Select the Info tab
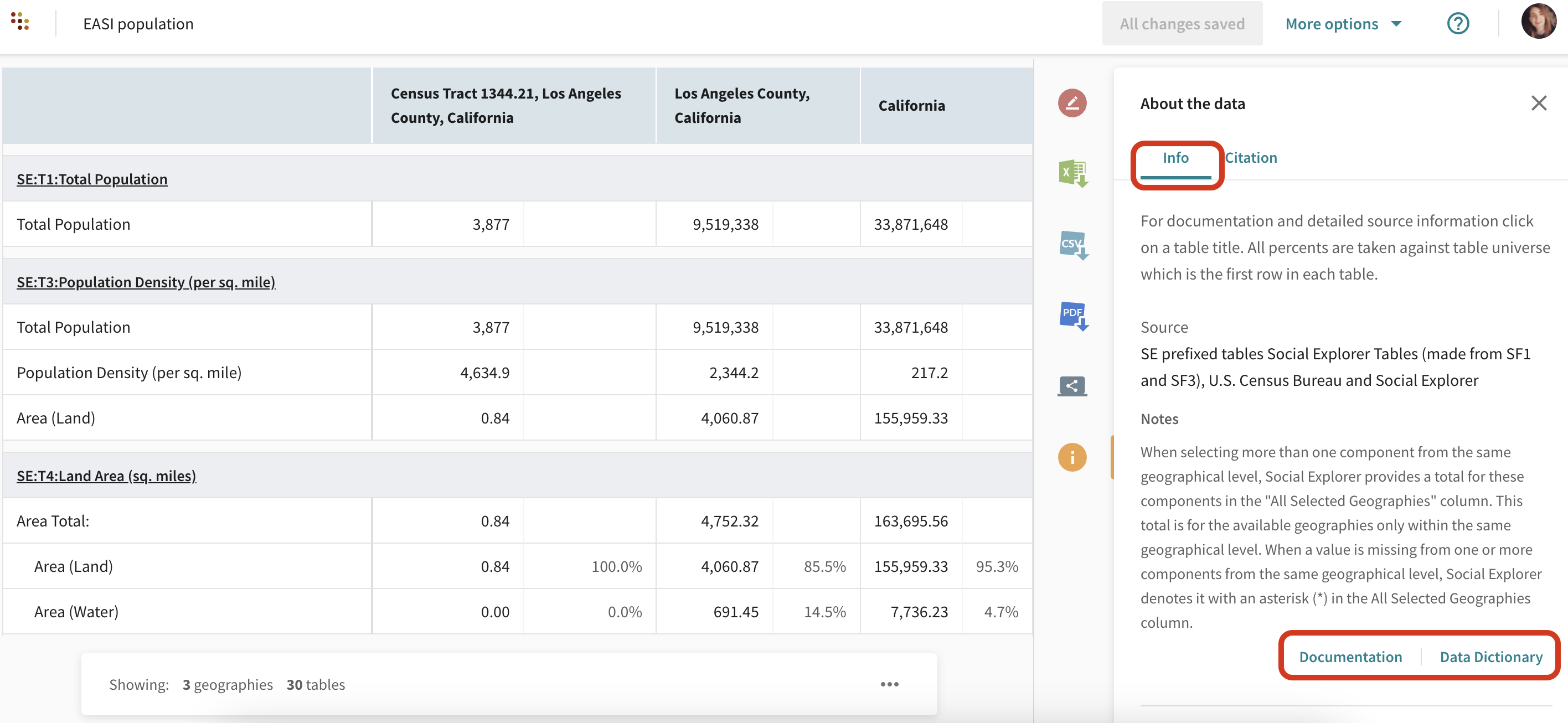The width and height of the screenshot is (1568, 723). [x=1175, y=158]
